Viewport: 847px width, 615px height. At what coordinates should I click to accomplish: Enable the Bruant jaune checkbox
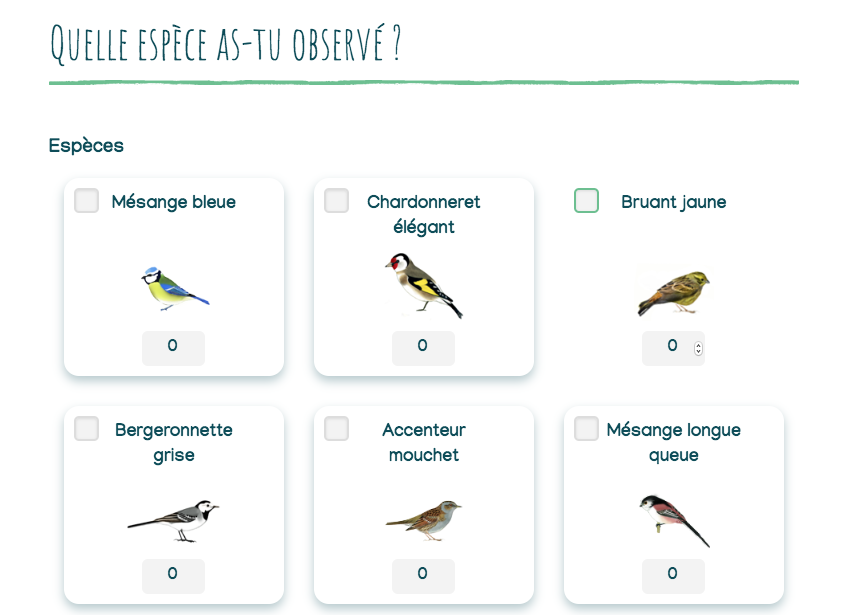[x=587, y=201]
